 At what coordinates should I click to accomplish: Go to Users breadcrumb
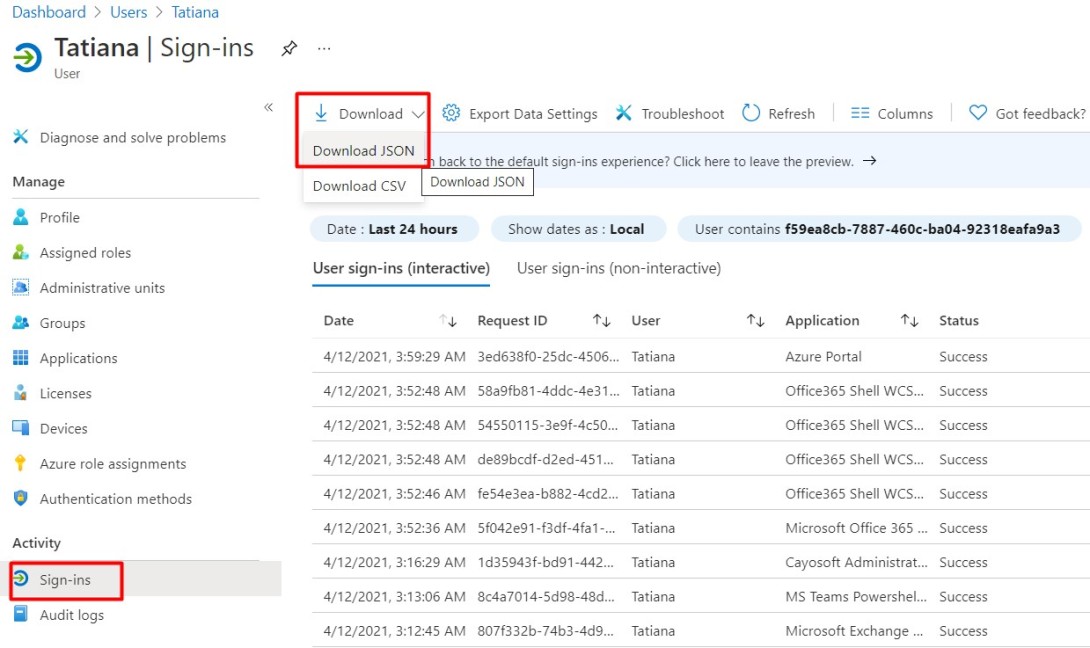point(129,12)
